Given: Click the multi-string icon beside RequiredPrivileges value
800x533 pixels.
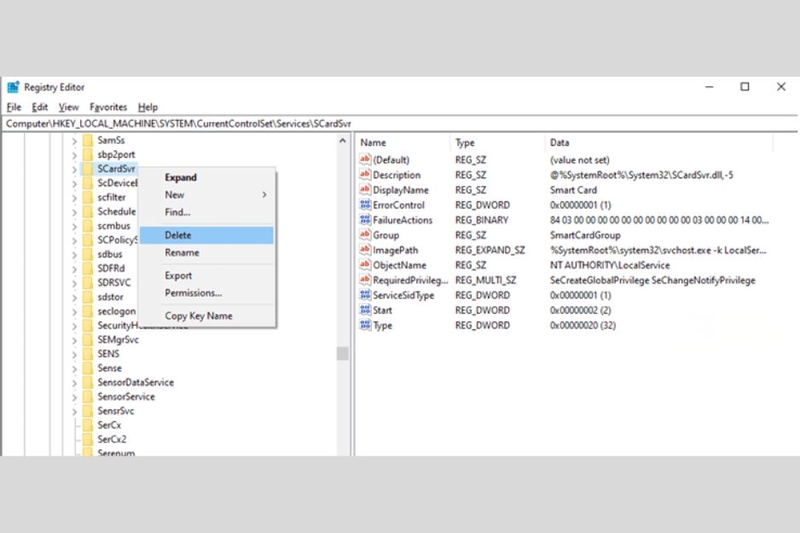Looking at the screenshot, I should click(365, 280).
